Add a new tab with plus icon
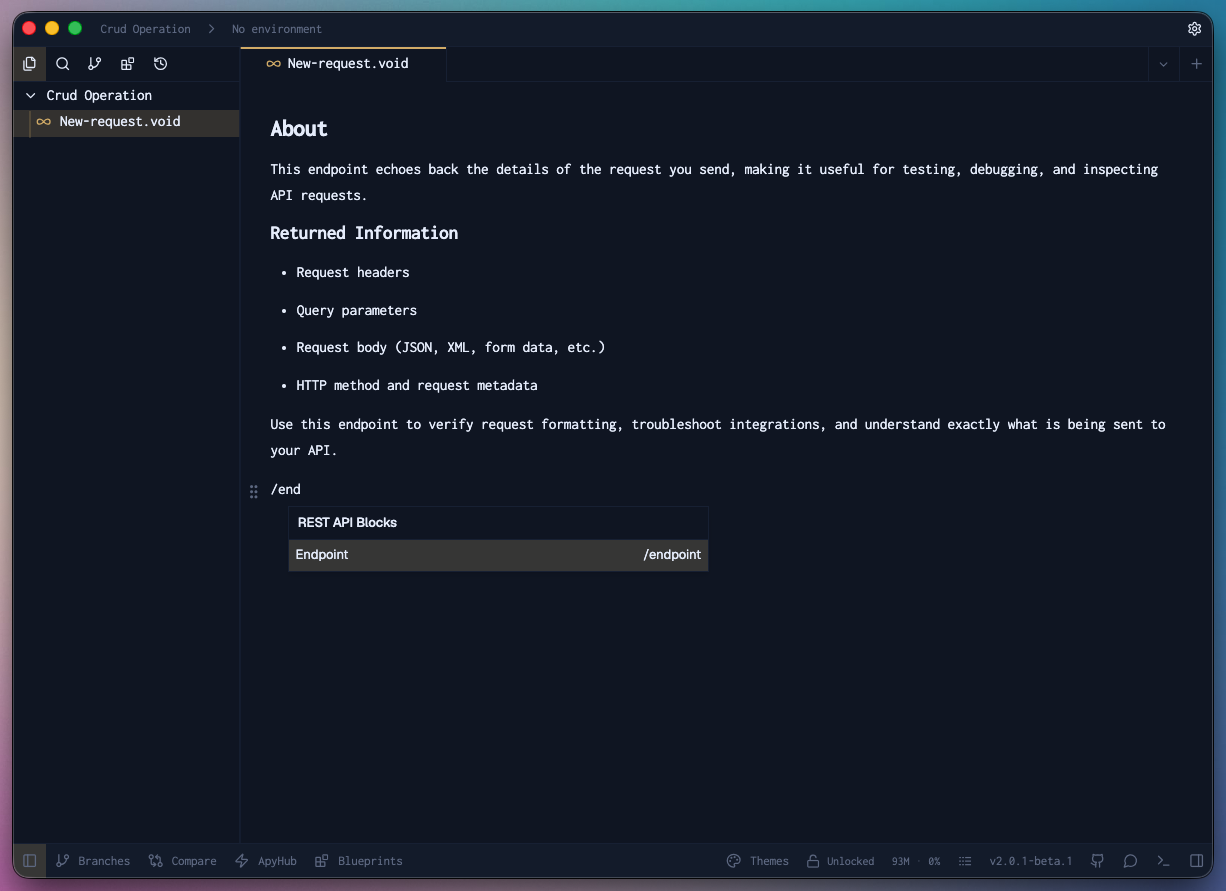Viewport: 1226px width, 891px height. (1197, 64)
